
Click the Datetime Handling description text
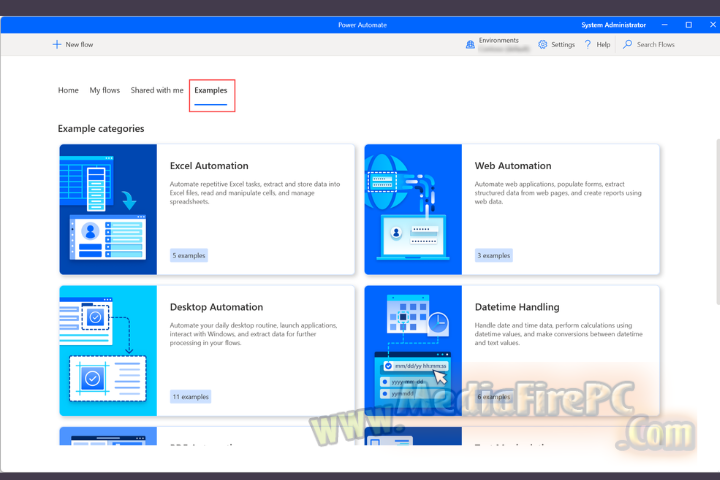559,334
